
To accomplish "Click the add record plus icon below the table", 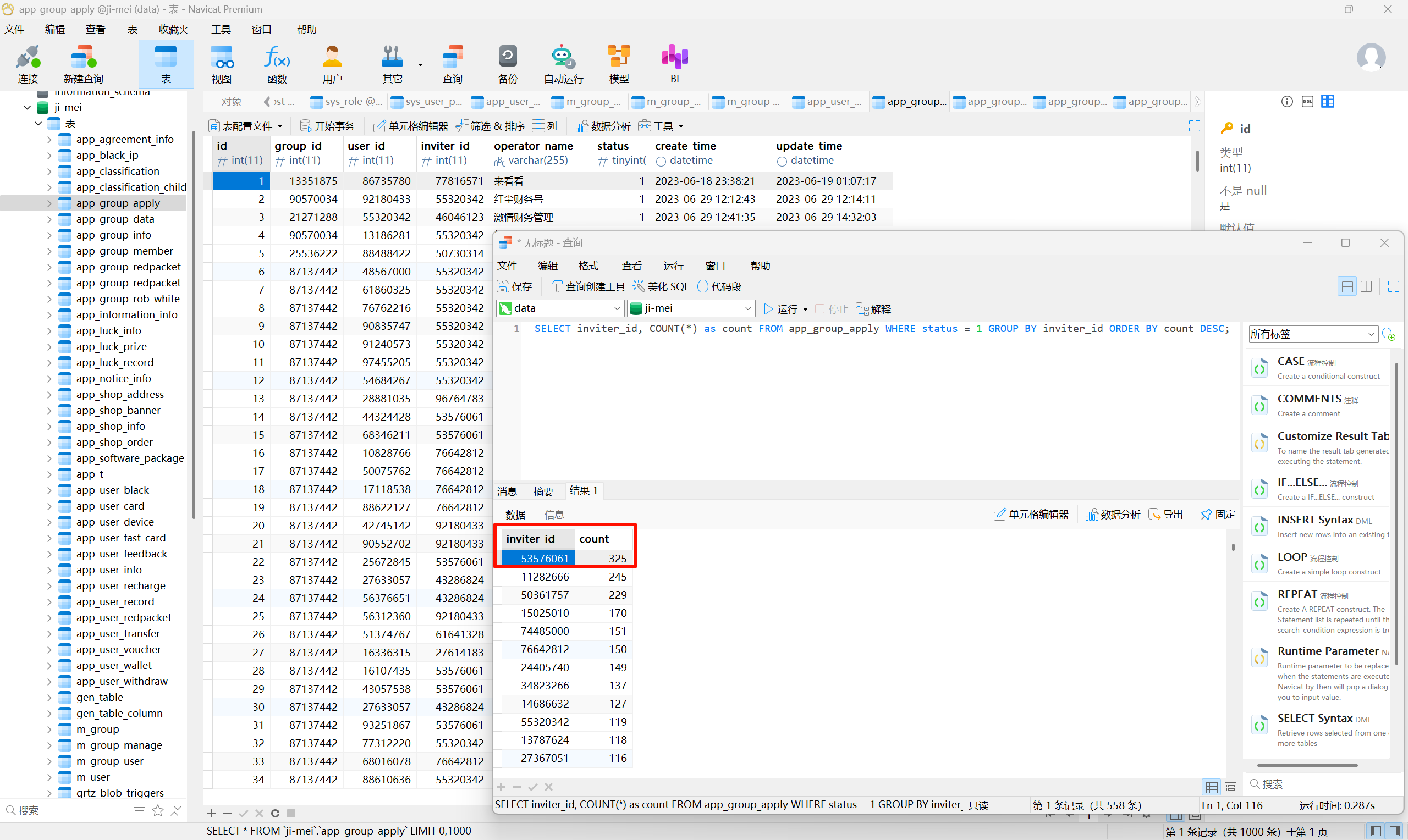I will [x=211, y=814].
